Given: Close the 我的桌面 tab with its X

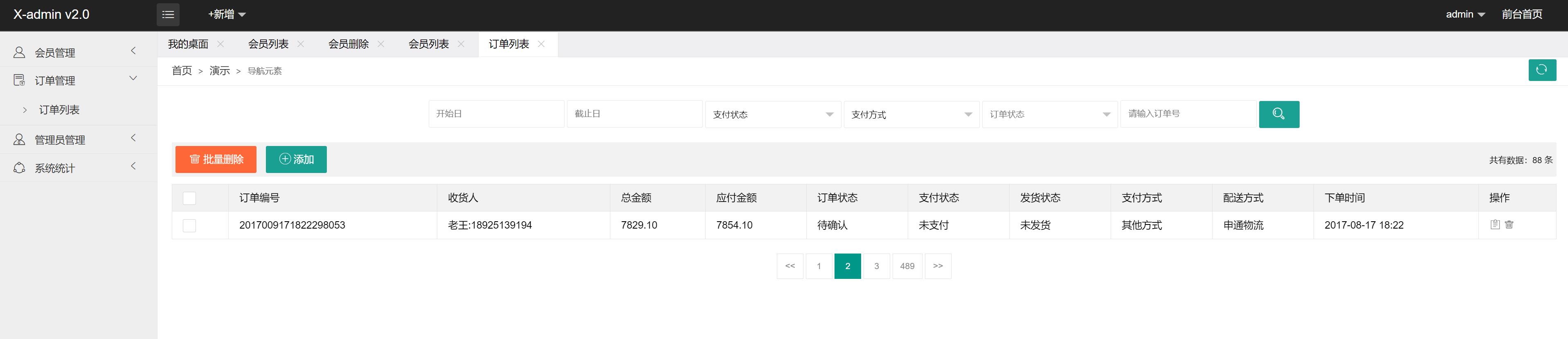Looking at the screenshot, I should pos(220,44).
